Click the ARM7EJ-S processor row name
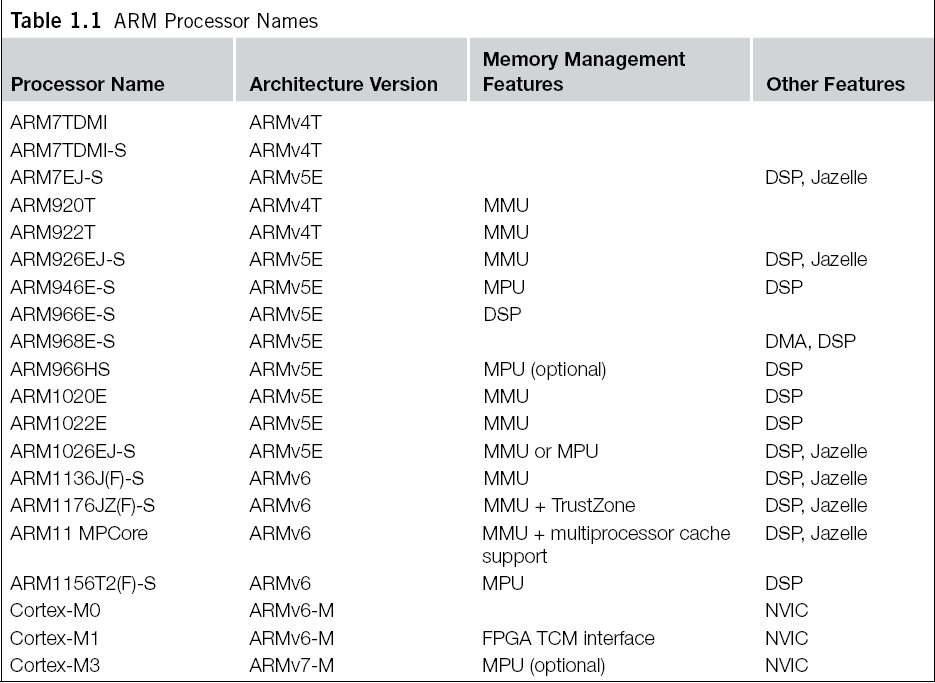This screenshot has width=935, height=683. [60, 178]
